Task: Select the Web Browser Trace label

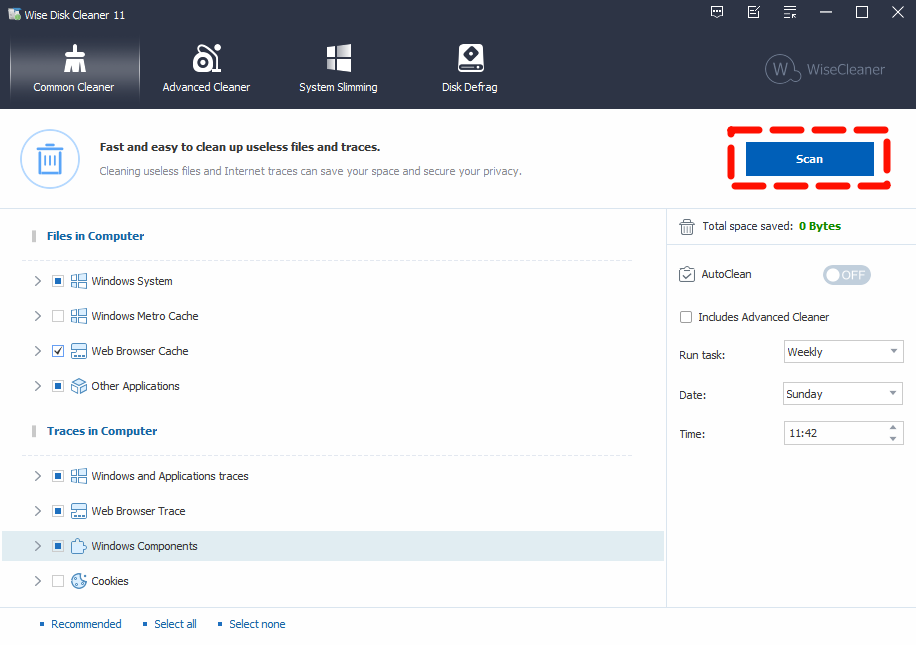Action: click(x=138, y=511)
